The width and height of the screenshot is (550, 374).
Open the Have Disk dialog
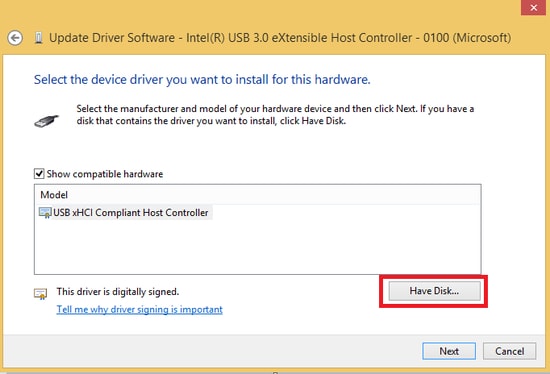pyautogui.click(x=434, y=291)
